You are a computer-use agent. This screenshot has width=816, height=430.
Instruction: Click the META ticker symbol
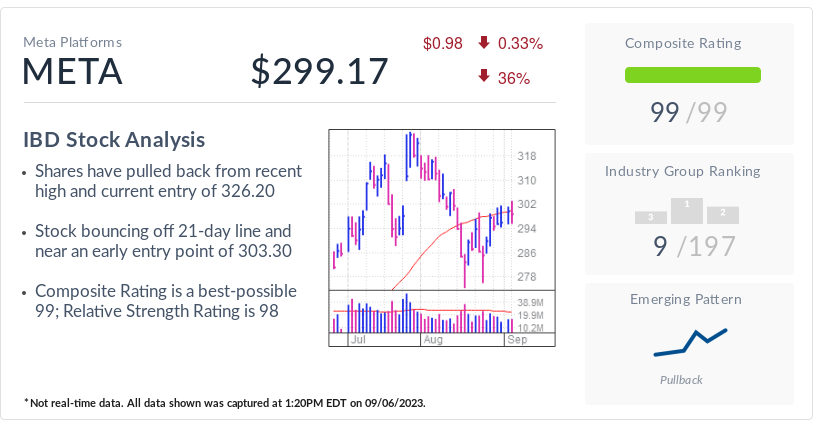[71, 72]
